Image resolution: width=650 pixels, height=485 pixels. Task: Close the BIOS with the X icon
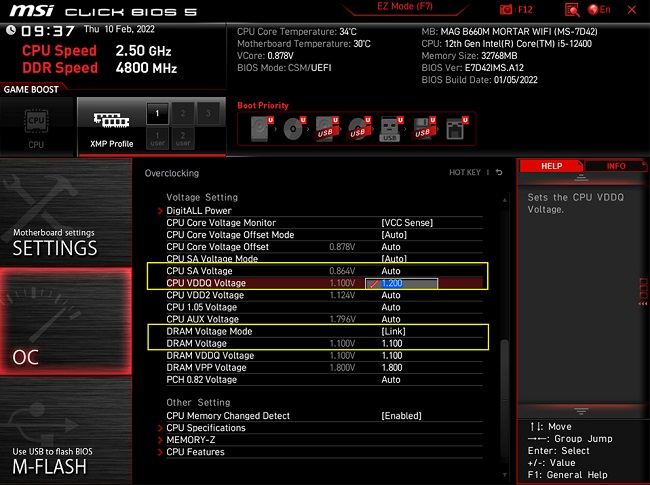tap(632, 10)
